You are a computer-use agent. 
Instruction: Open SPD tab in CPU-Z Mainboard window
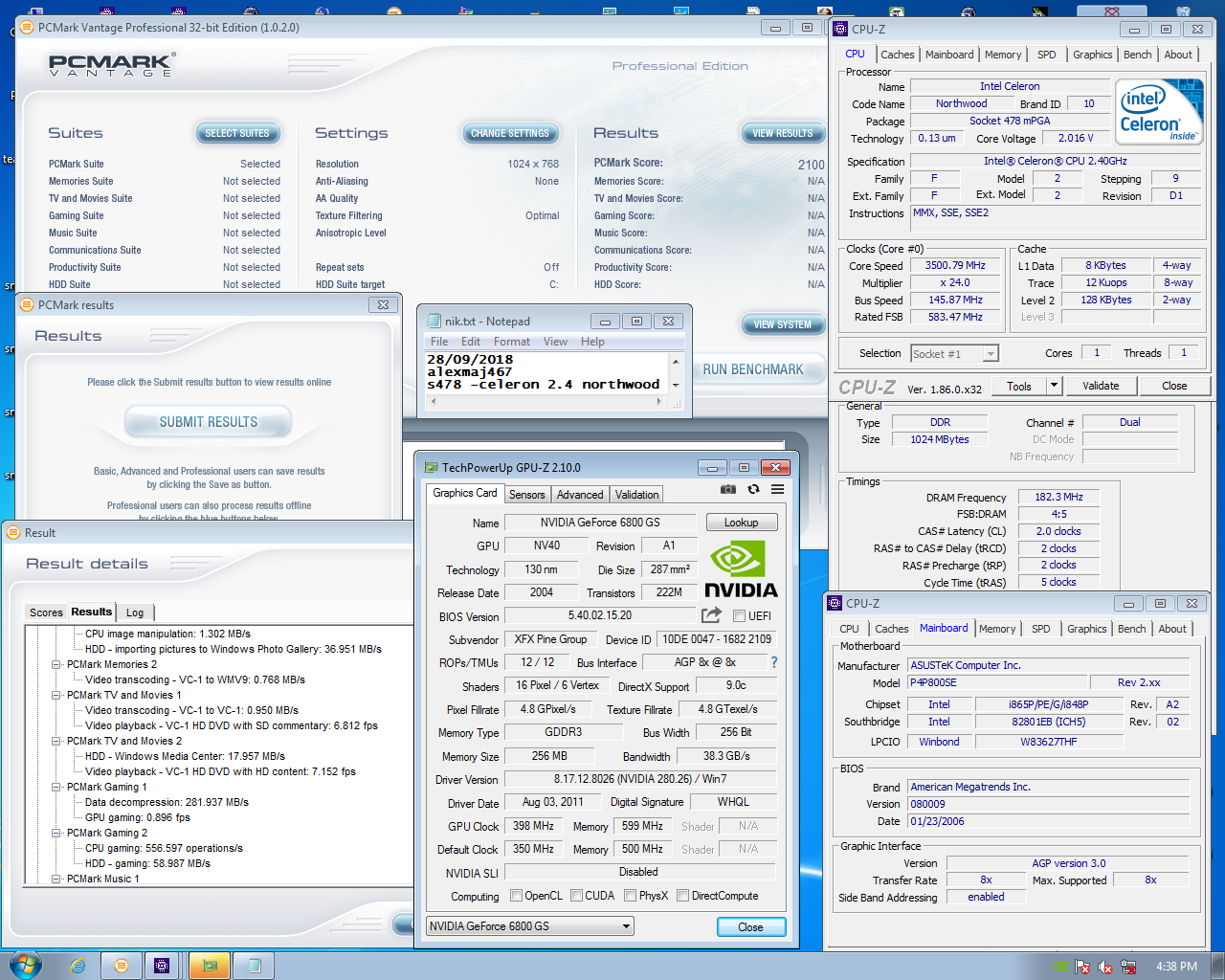pos(1041,629)
